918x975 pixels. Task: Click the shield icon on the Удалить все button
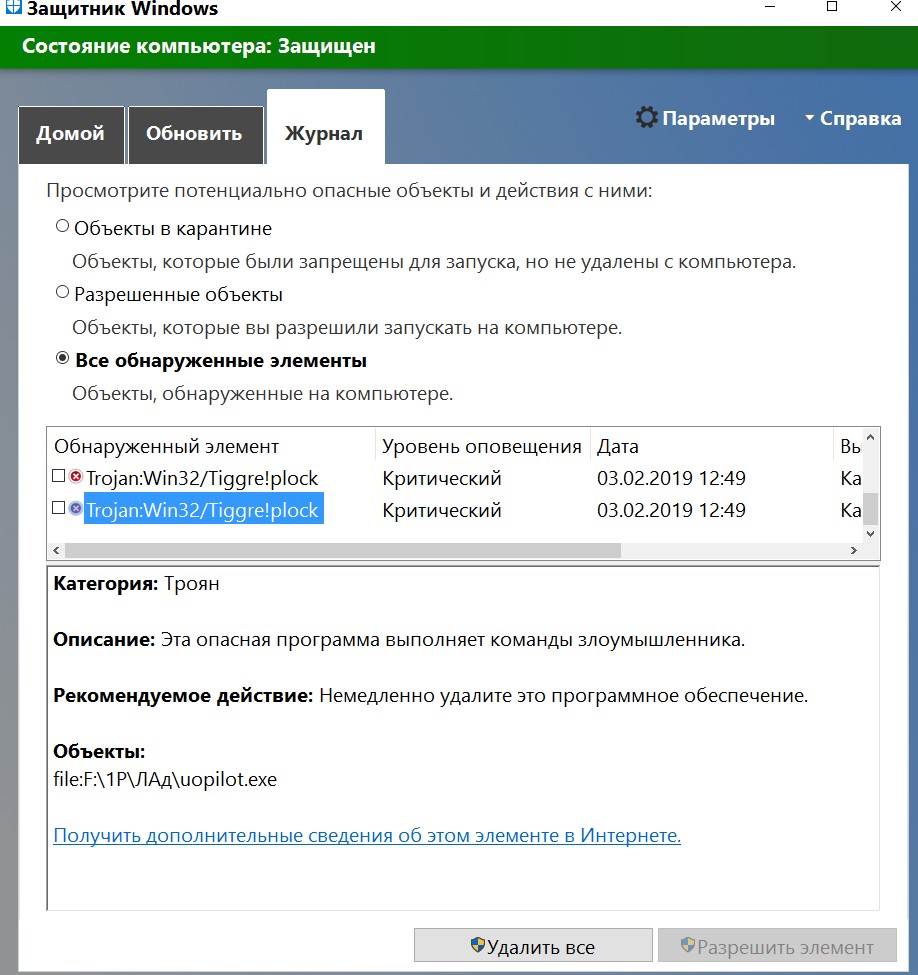478,945
